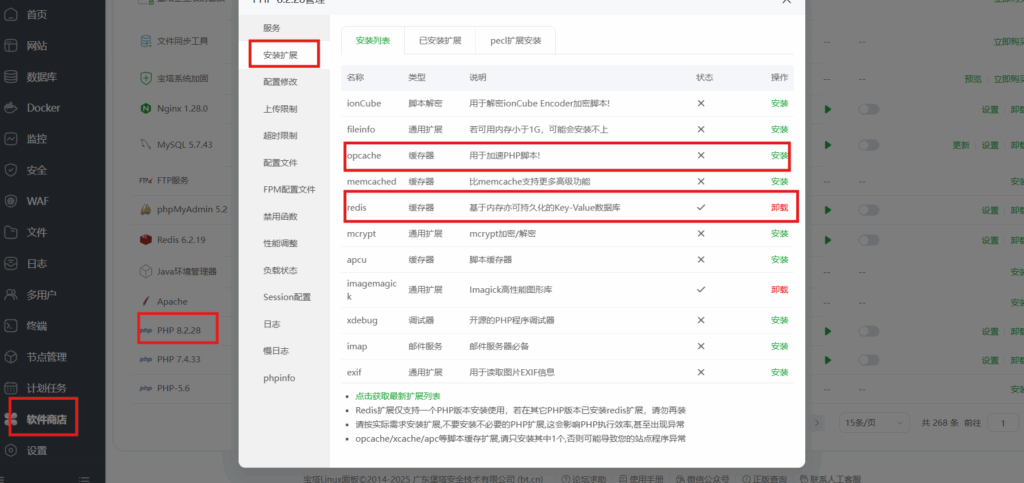Click the Java环境管理器 cube icon
This screenshot has height=483, width=1024.
[146, 271]
